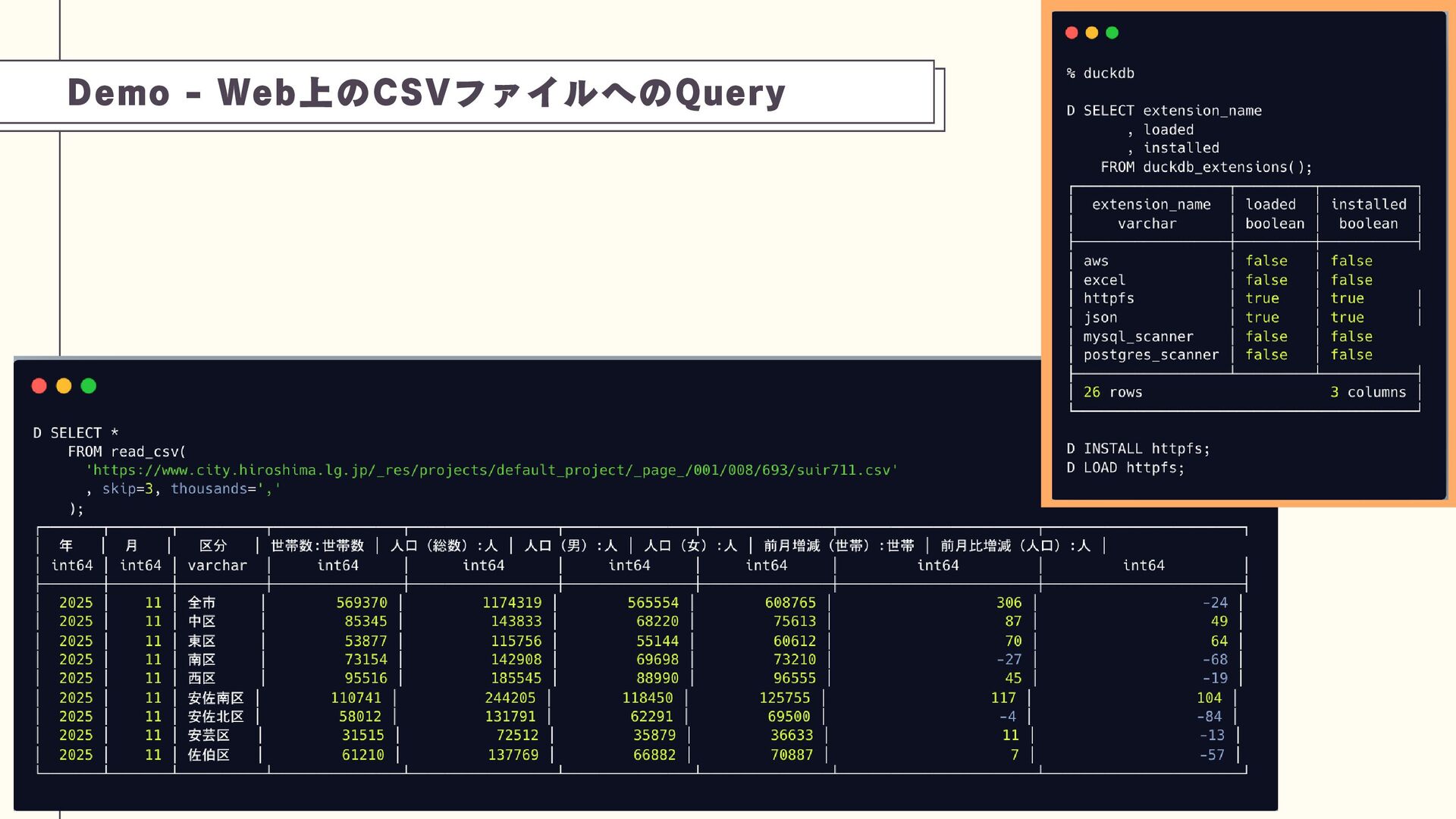Click the INSTALL httpfs command line
Screen dimensions: 1456x819
pyautogui.click(x=1137, y=449)
